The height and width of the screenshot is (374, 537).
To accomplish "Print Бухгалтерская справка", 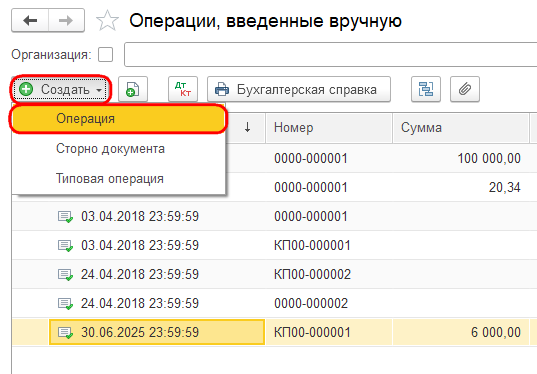I will (x=299, y=89).
